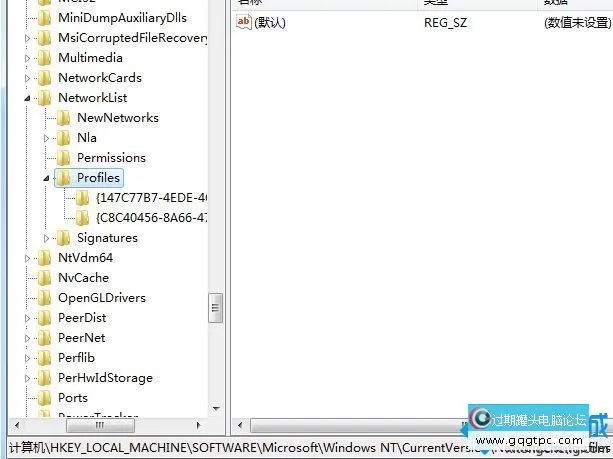Expand the Signatures subkey

(47, 238)
